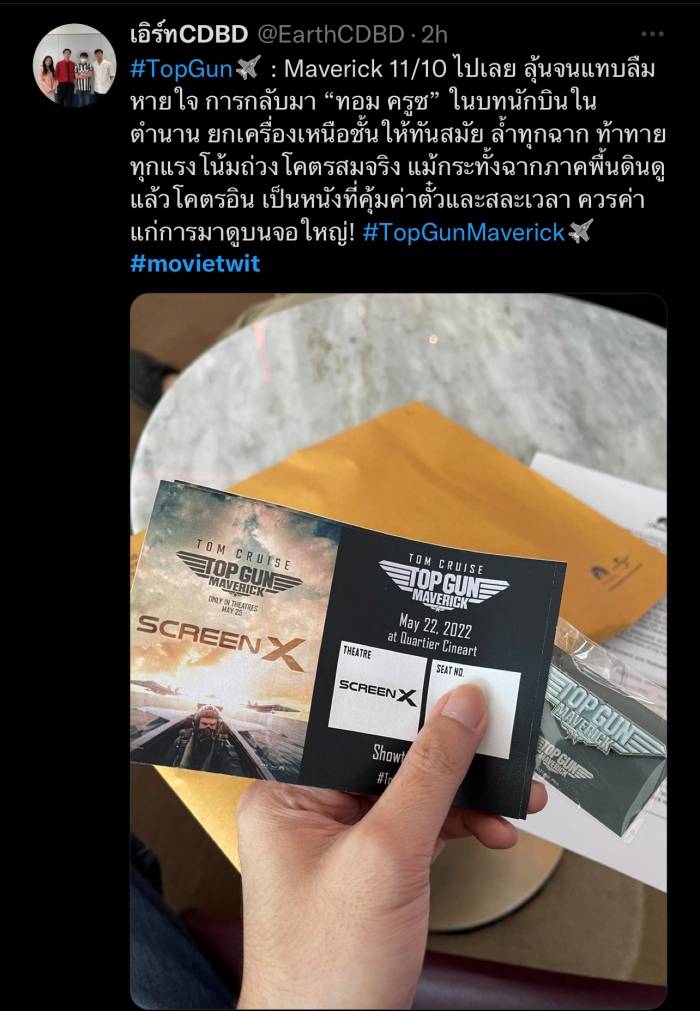Open the tweet's three-dot more options menu
The image size is (700, 1011).
pyautogui.click(x=652, y=34)
